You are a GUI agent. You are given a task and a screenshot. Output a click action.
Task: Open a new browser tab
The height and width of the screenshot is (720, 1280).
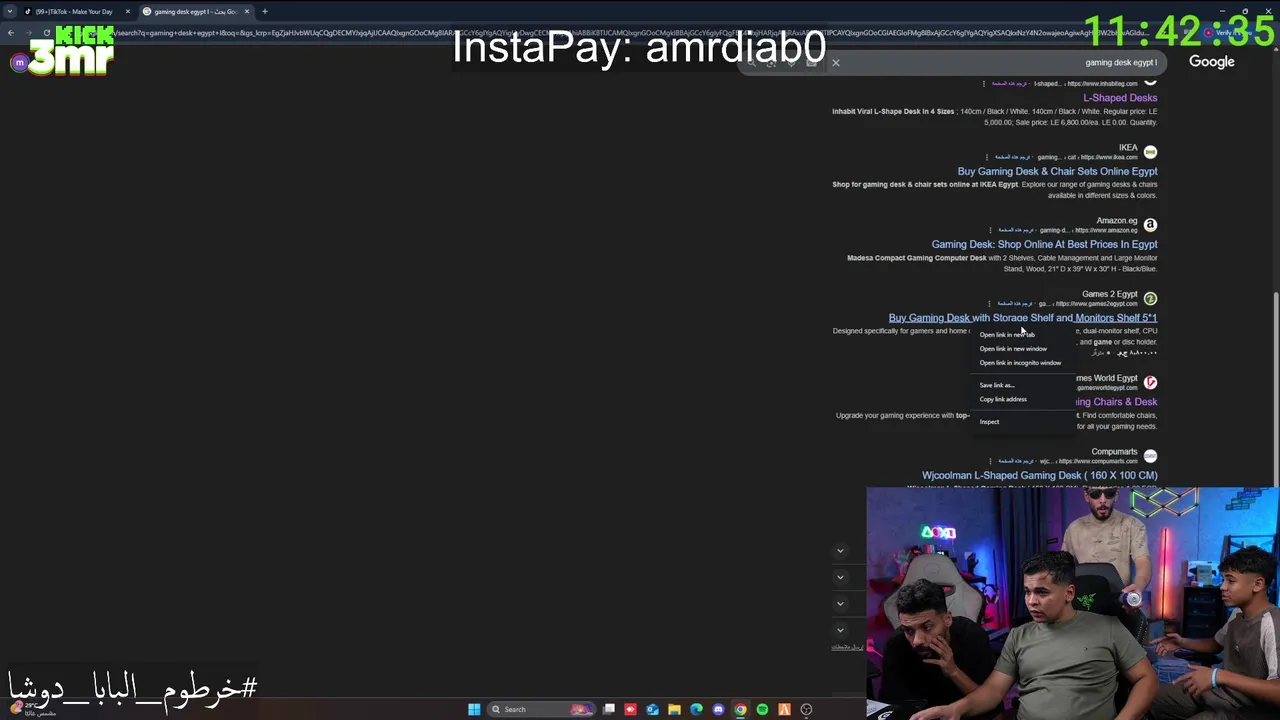[x=265, y=12]
